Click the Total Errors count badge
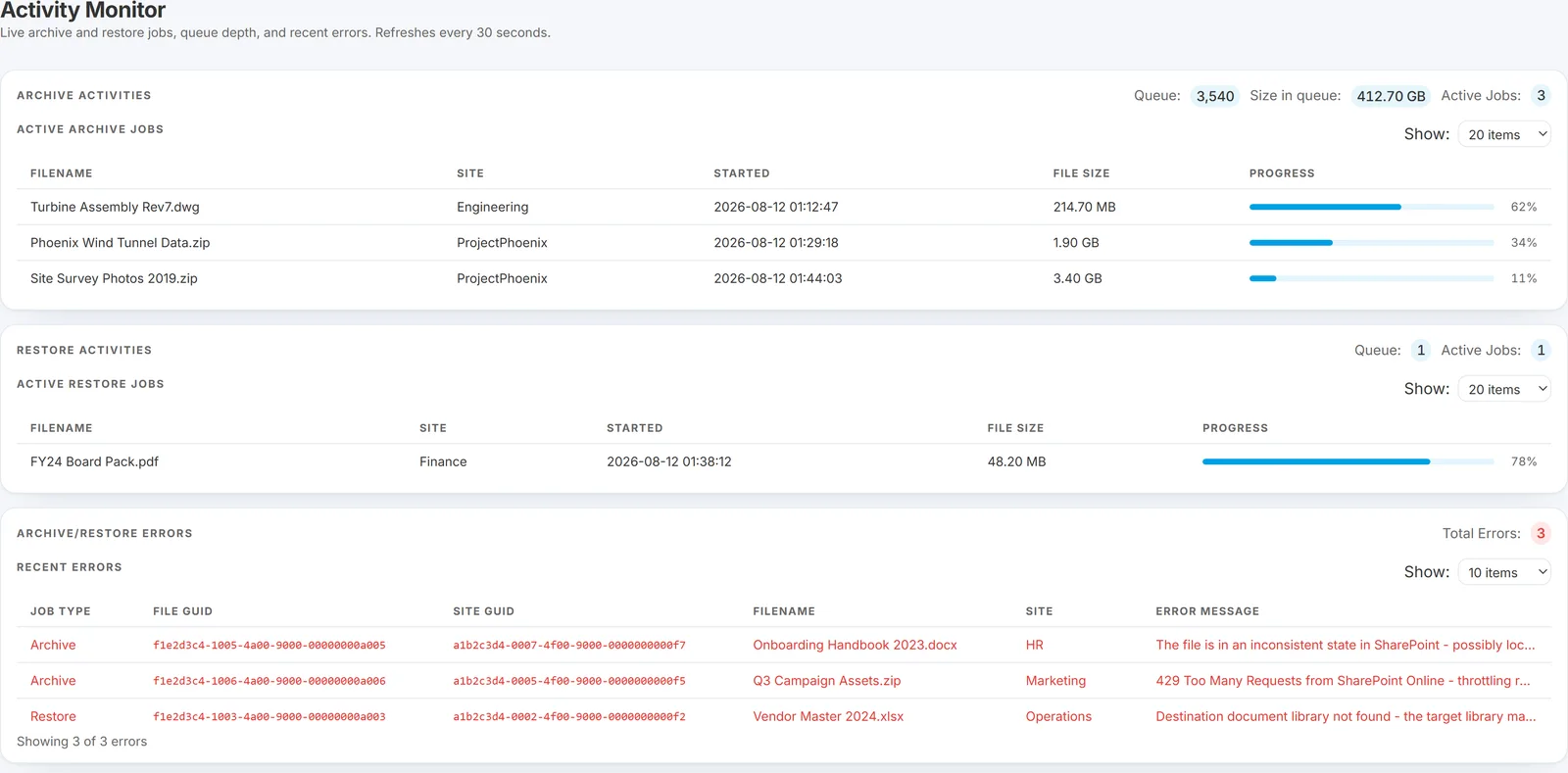 1541,533
